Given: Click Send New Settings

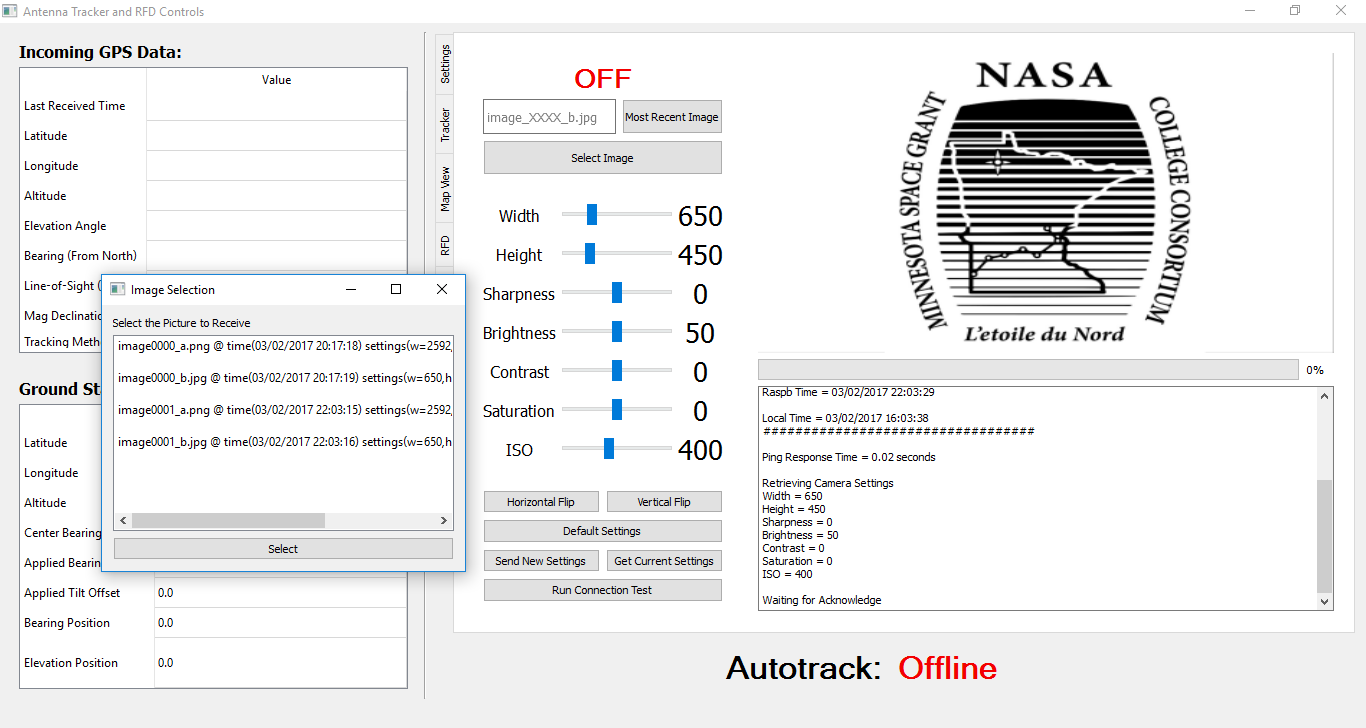Looking at the screenshot, I should point(541,561).
